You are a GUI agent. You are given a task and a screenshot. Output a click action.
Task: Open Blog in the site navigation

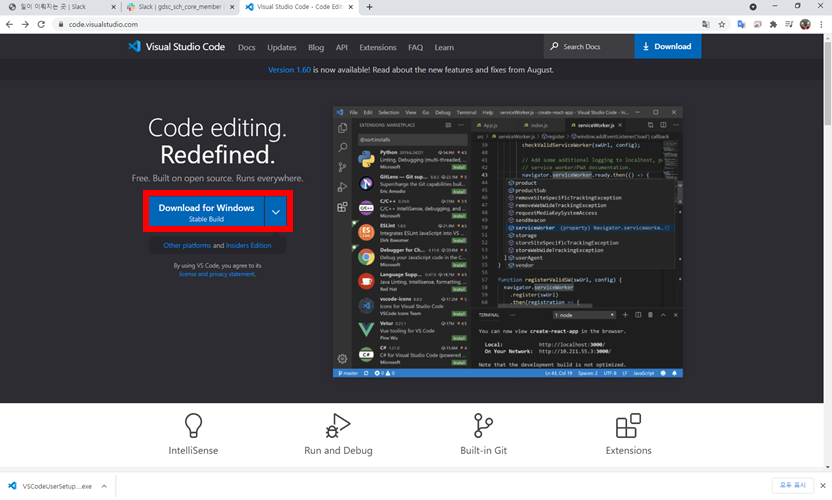coord(316,47)
